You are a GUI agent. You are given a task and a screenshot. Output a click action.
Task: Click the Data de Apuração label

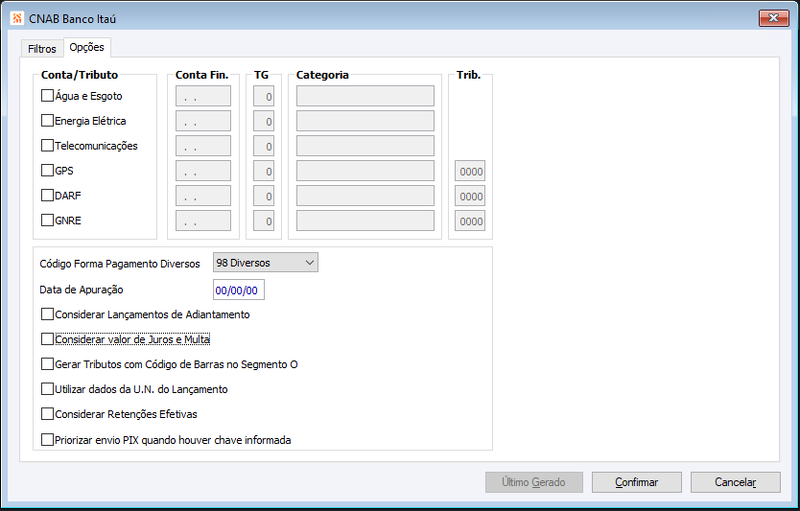coord(82,290)
